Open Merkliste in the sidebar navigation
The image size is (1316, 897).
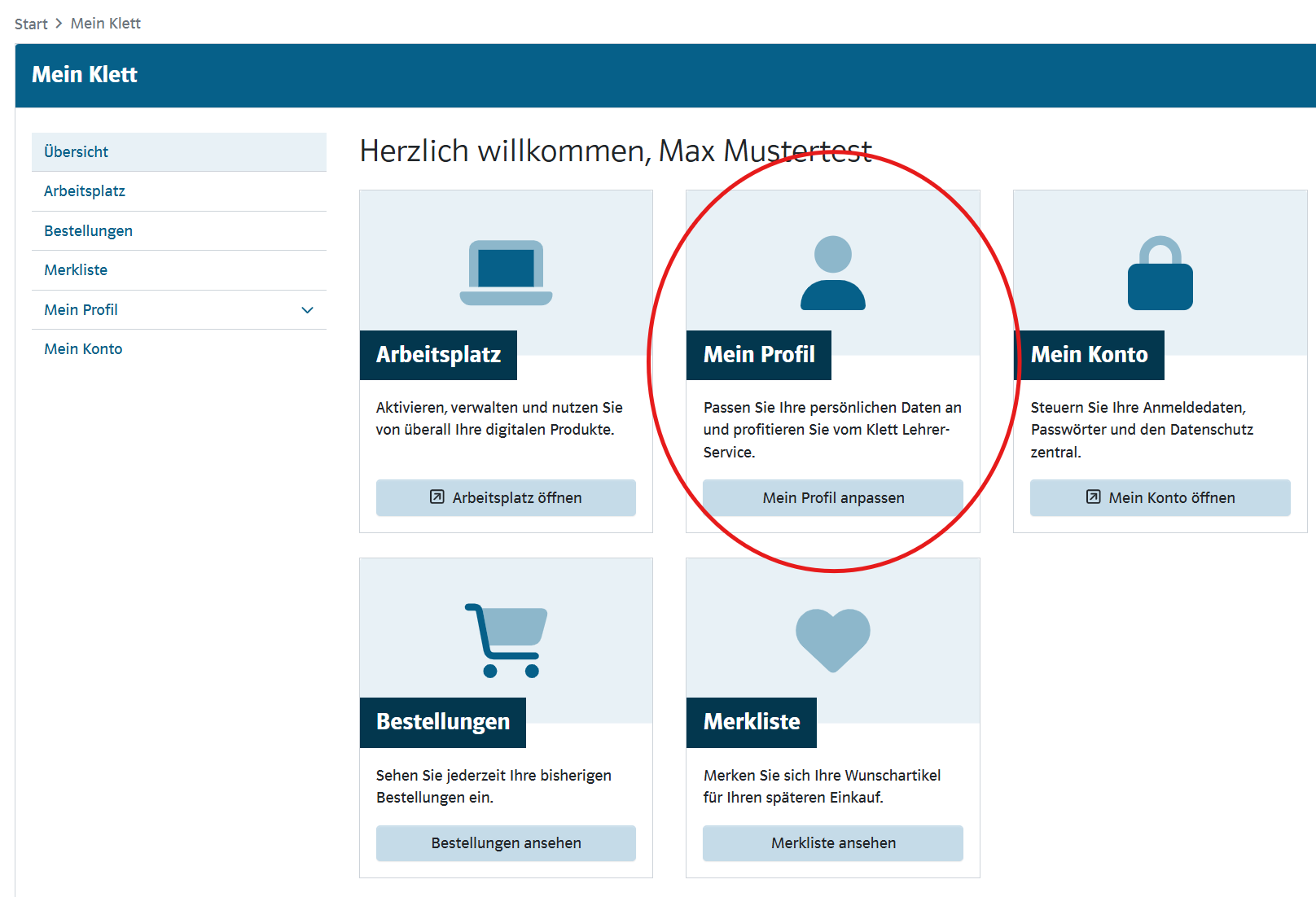(x=76, y=270)
